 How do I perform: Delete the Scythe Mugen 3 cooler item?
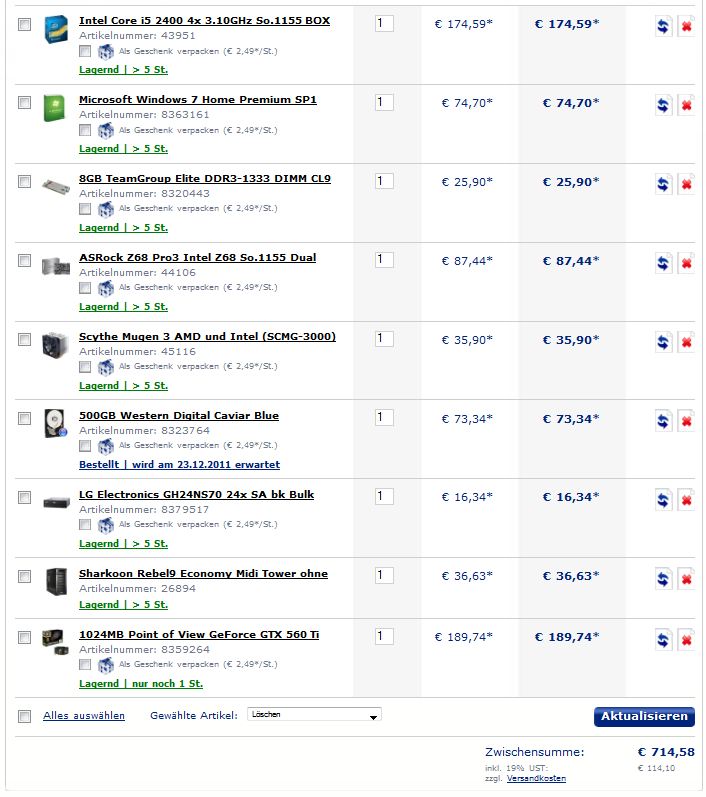click(x=686, y=342)
